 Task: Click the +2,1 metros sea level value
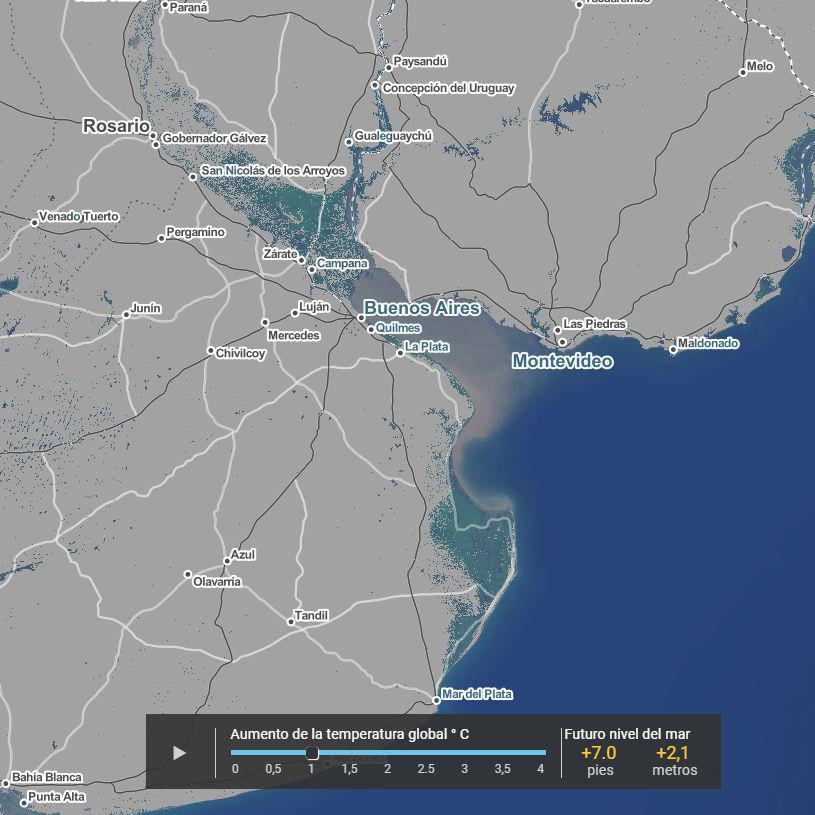click(675, 753)
